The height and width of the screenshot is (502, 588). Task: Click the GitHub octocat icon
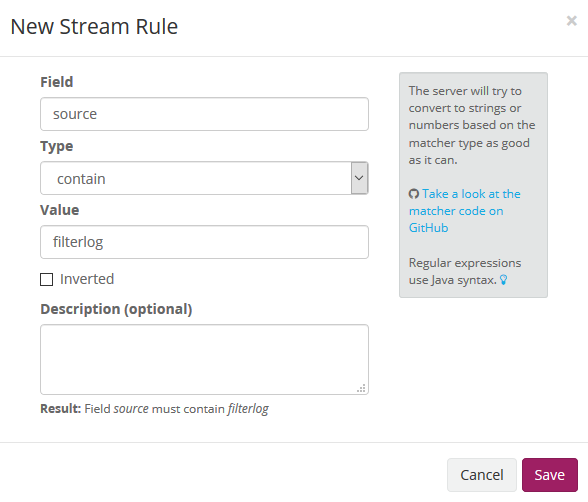414,194
